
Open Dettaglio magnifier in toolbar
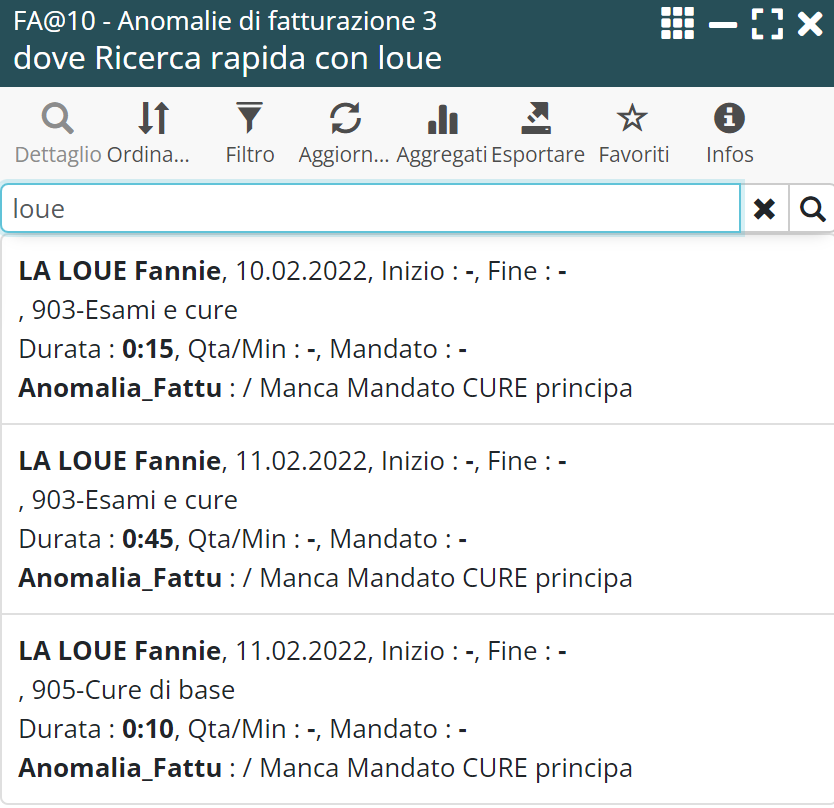tap(57, 120)
